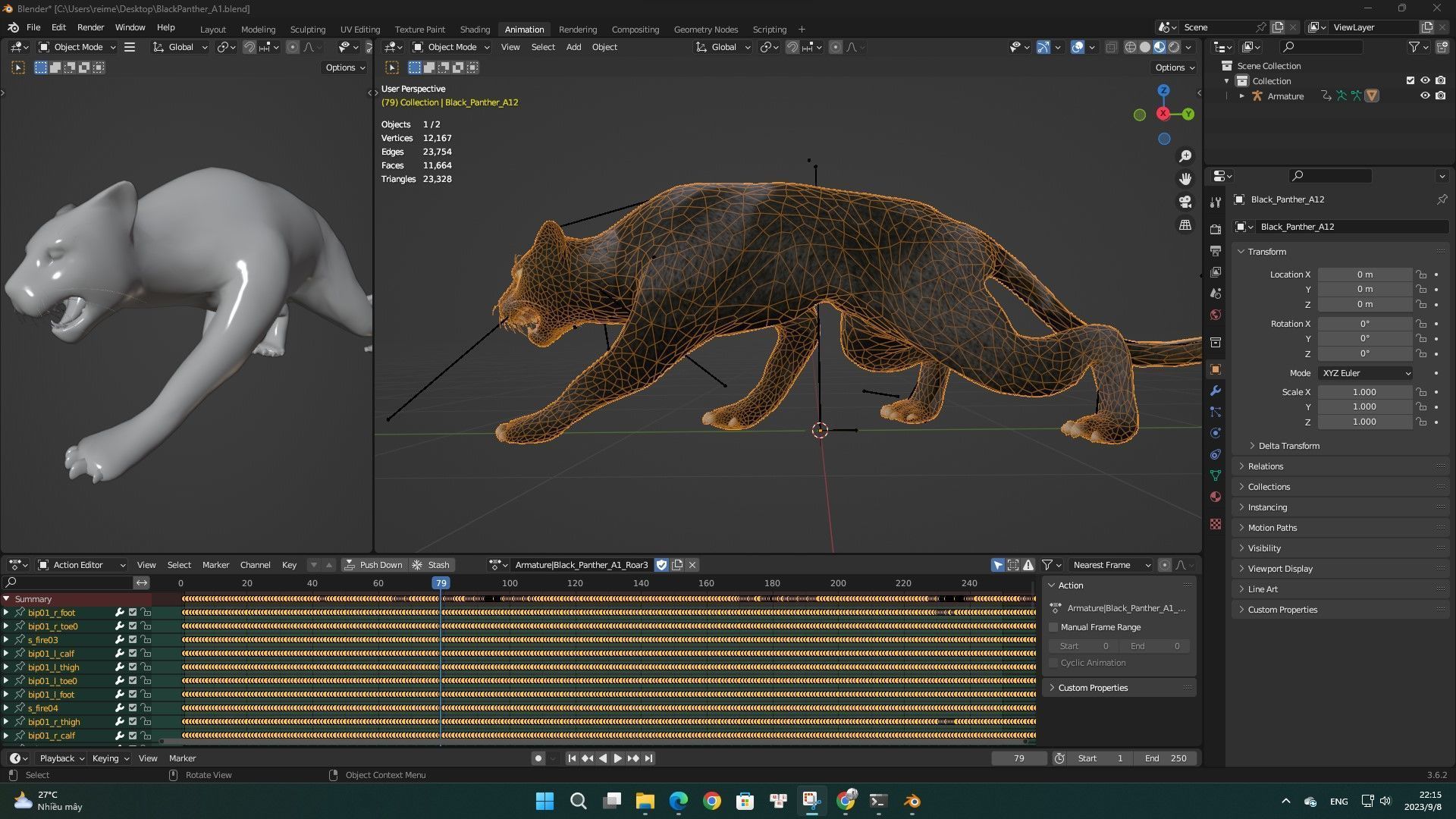Open the Render menu
The image size is (1456, 819).
[x=90, y=27]
